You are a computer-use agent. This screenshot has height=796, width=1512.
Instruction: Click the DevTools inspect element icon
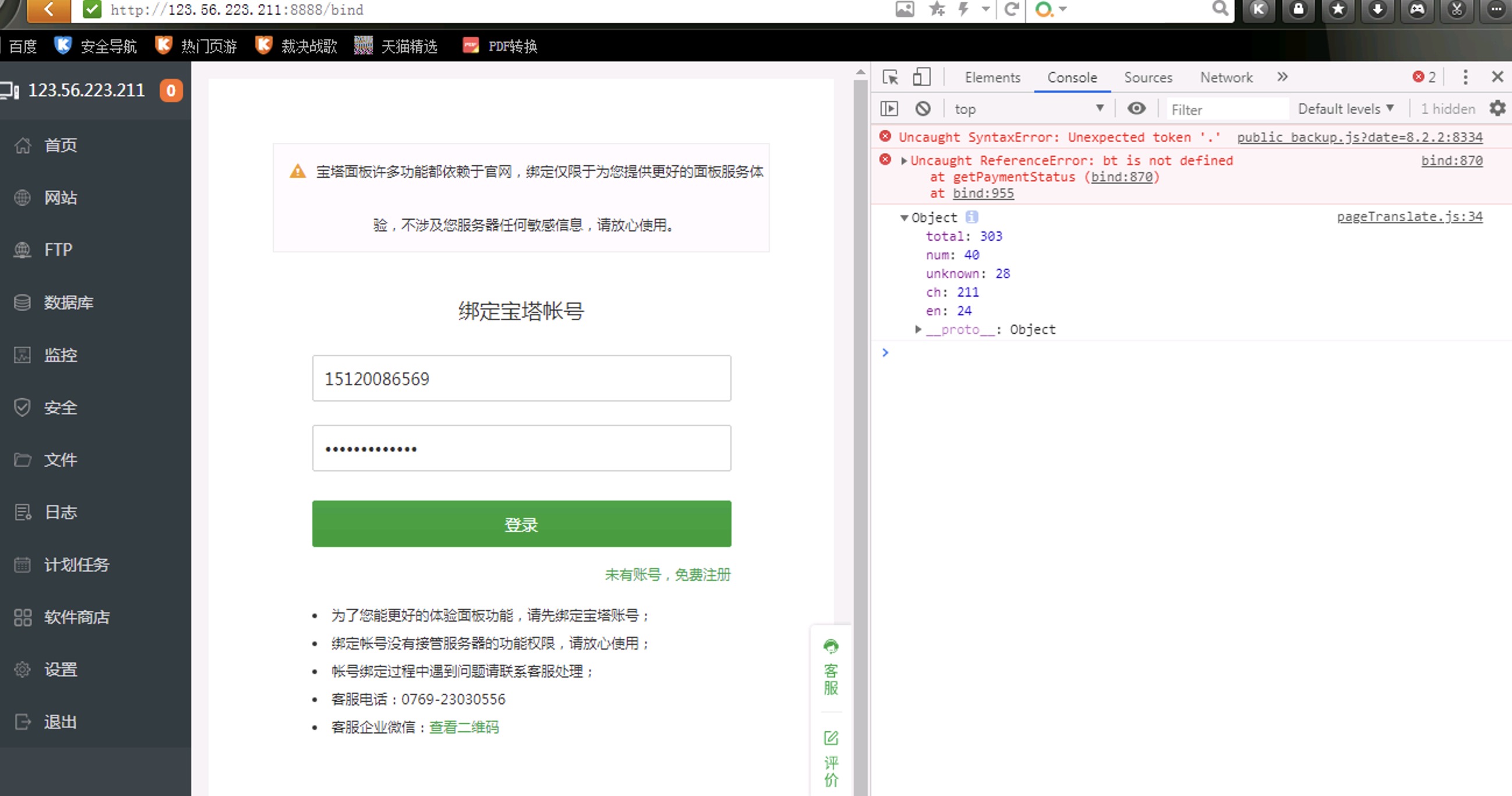(891, 77)
